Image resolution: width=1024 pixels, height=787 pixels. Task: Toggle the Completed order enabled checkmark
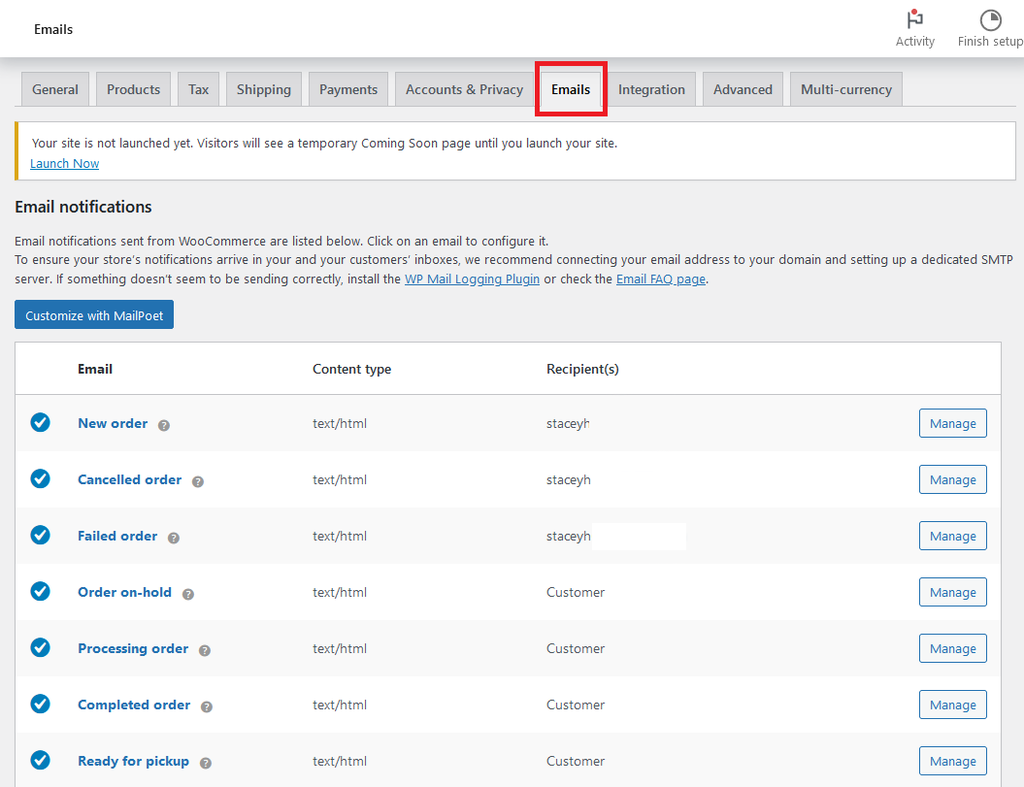pos(40,704)
